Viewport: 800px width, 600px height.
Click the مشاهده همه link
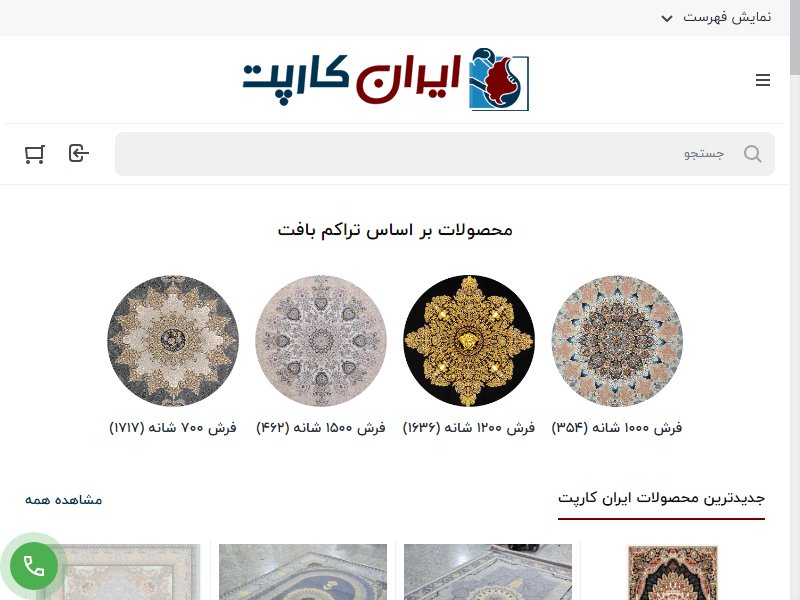[x=64, y=499]
